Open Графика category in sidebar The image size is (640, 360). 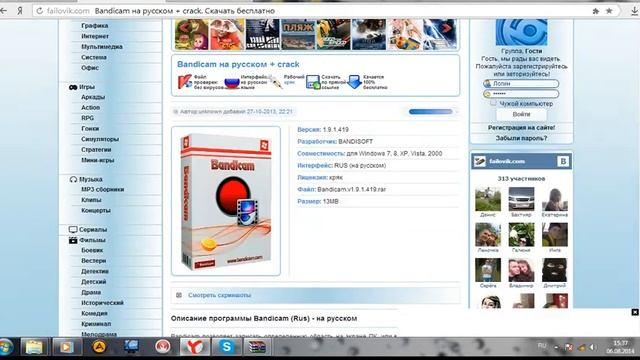coord(95,26)
